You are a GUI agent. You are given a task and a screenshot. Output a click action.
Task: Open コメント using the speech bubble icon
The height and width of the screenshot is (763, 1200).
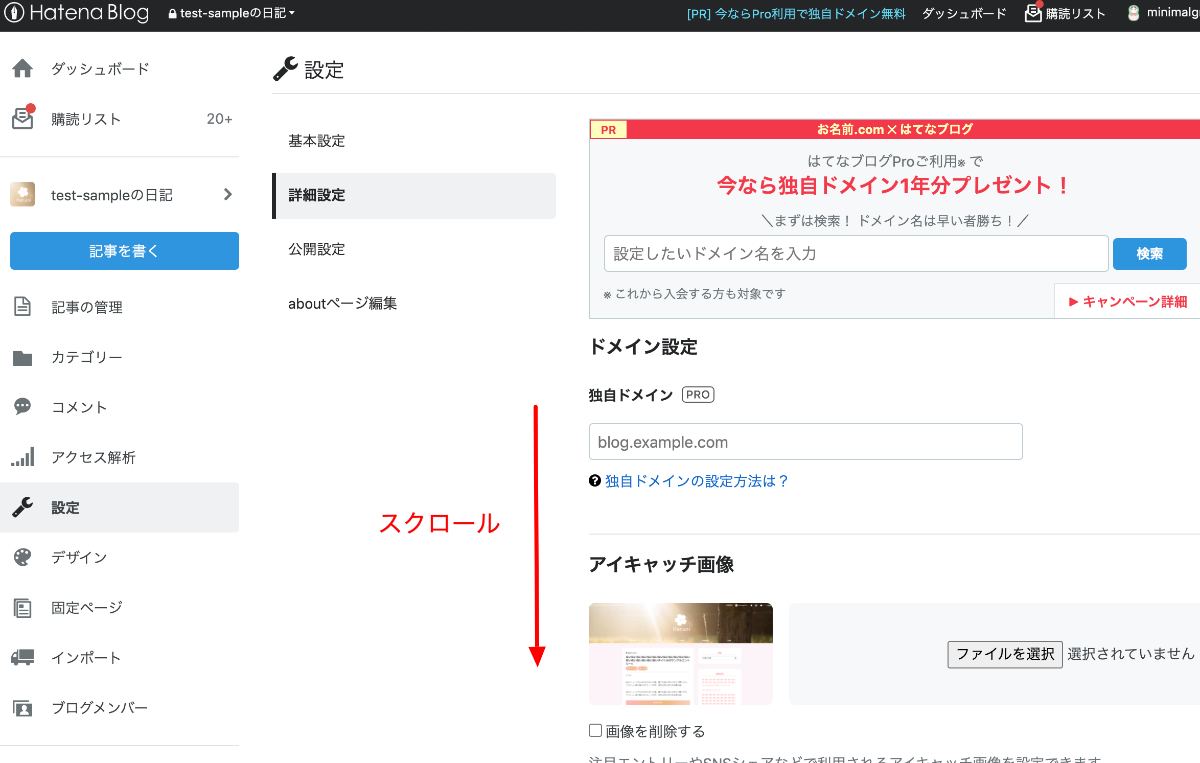[x=22, y=407]
